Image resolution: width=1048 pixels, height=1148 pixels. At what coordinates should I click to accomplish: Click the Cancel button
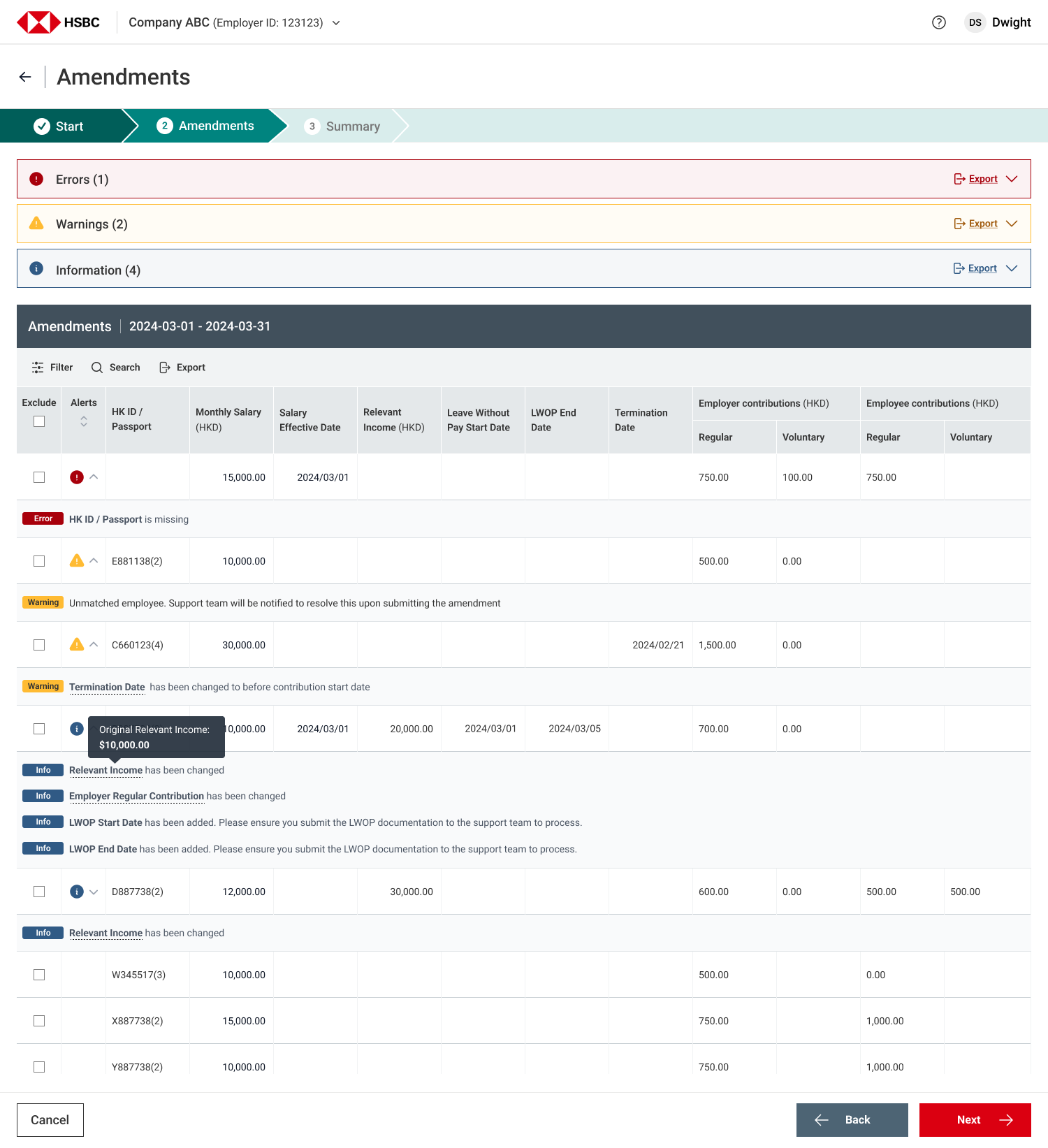[x=50, y=1120]
